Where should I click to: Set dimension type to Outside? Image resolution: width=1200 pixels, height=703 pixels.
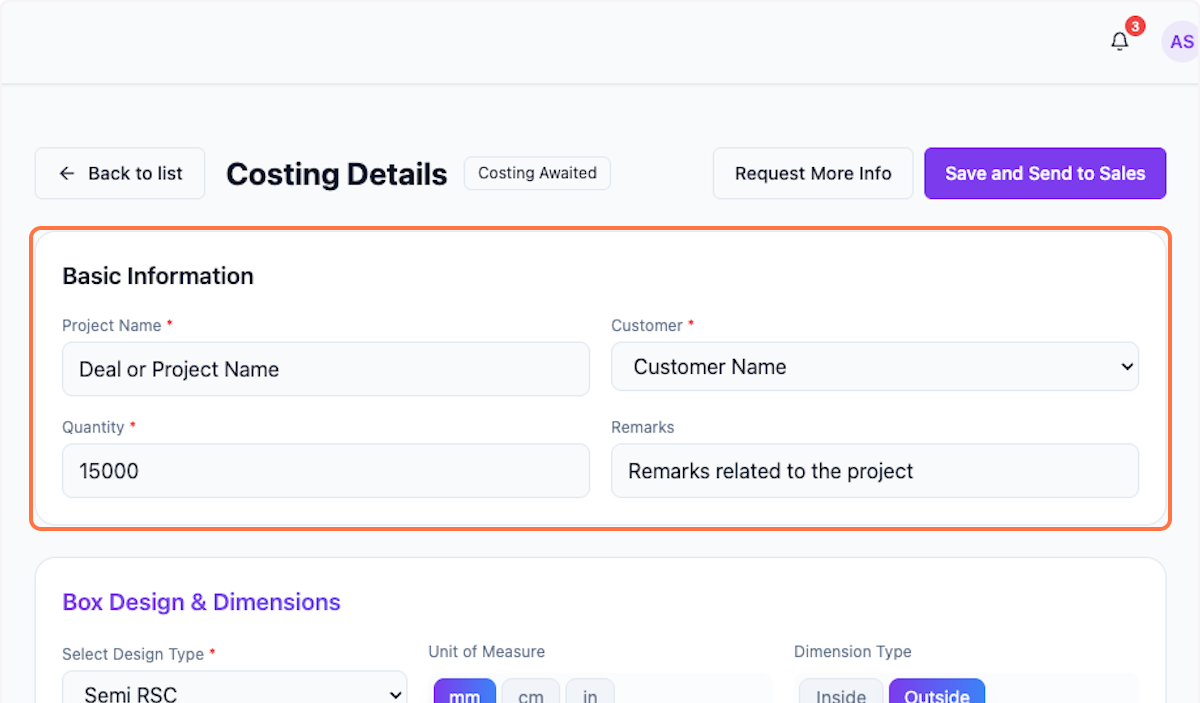tap(937, 693)
